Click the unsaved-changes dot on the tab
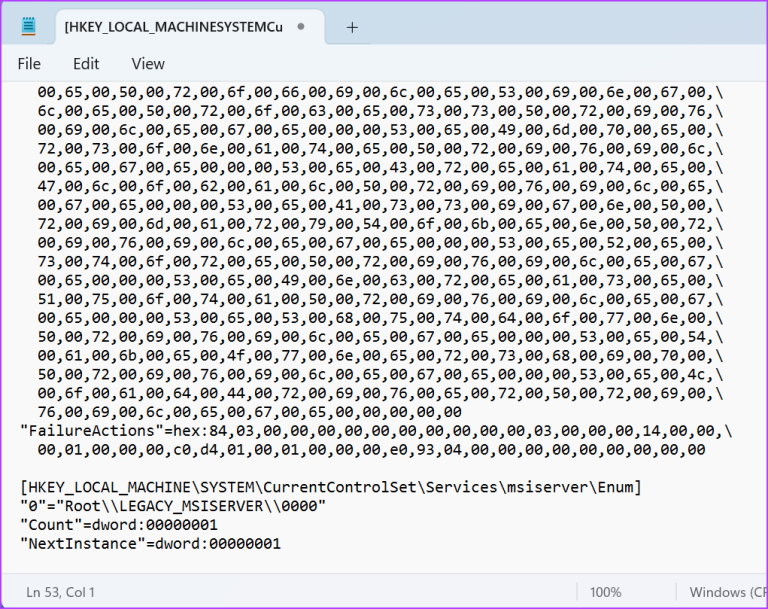 [301, 27]
